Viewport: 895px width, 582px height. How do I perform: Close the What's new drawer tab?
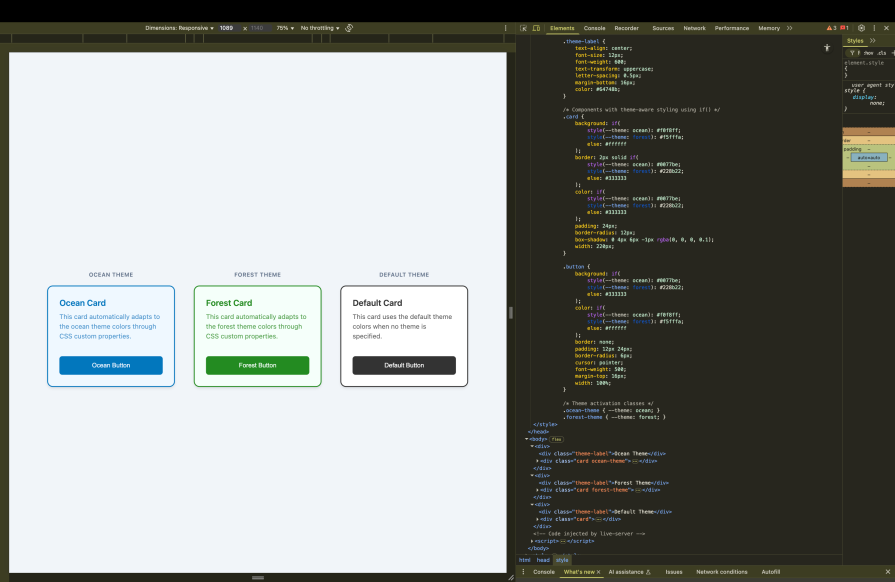tap(598, 571)
